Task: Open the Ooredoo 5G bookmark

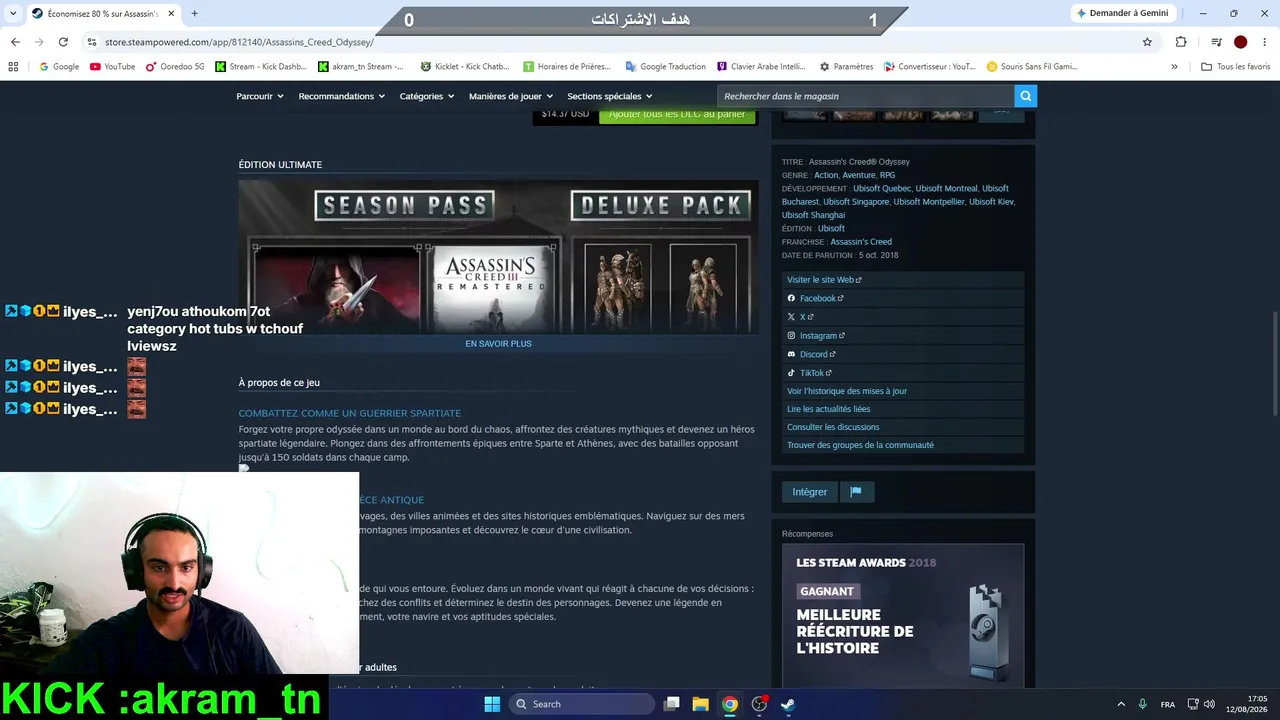Action: [175, 67]
